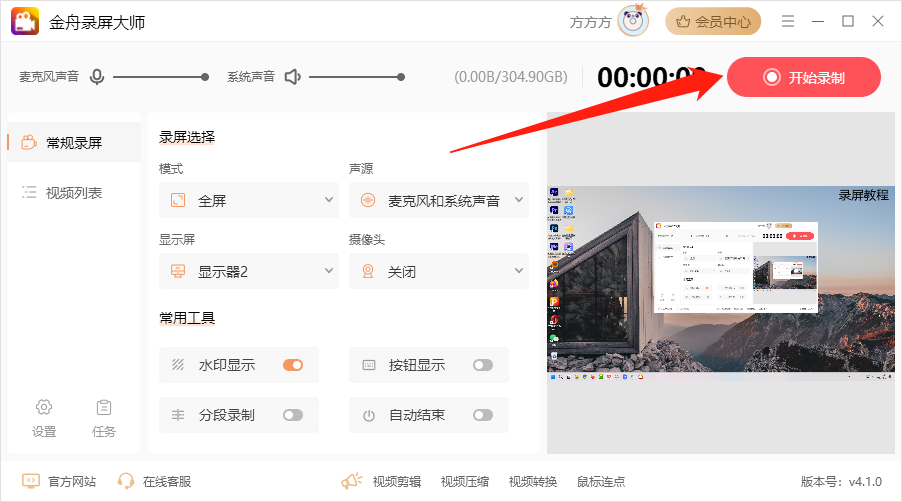Select the 常规录屏 tab
Image resolution: width=902 pixels, height=502 pixels.
click(x=73, y=142)
